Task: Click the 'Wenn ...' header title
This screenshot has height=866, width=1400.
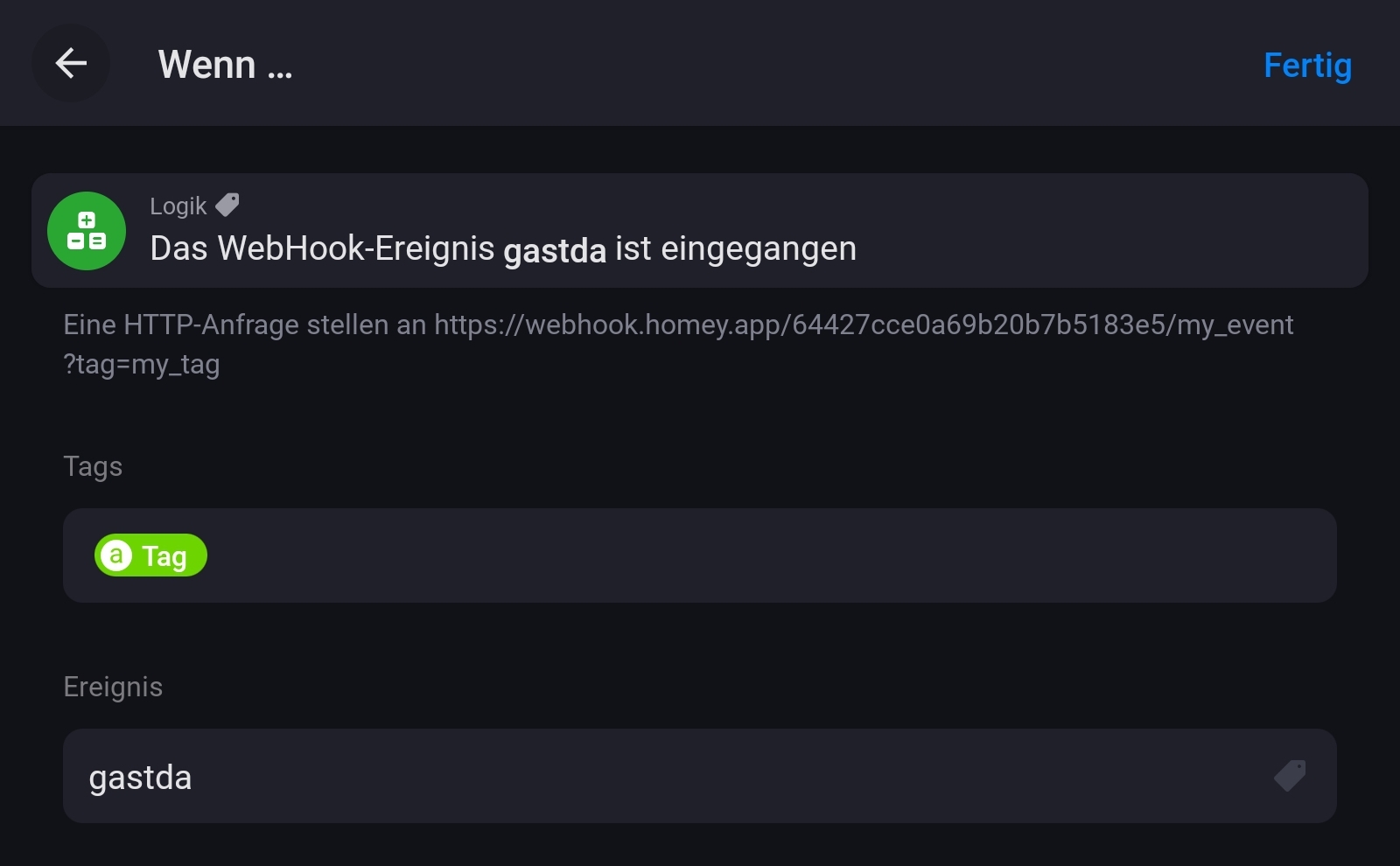Action: pyautogui.click(x=225, y=65)
